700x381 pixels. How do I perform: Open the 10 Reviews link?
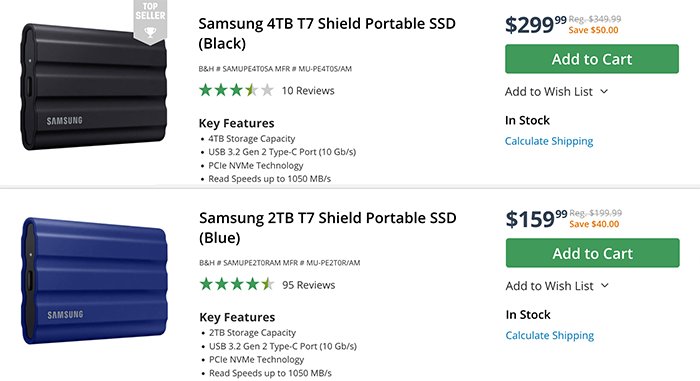308,91
